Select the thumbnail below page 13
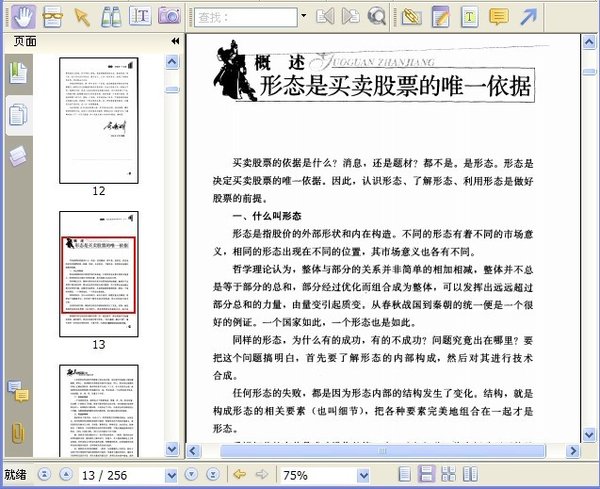Image resolution: width=600 pixels, height=489 pixels. [x=99, y=411]
